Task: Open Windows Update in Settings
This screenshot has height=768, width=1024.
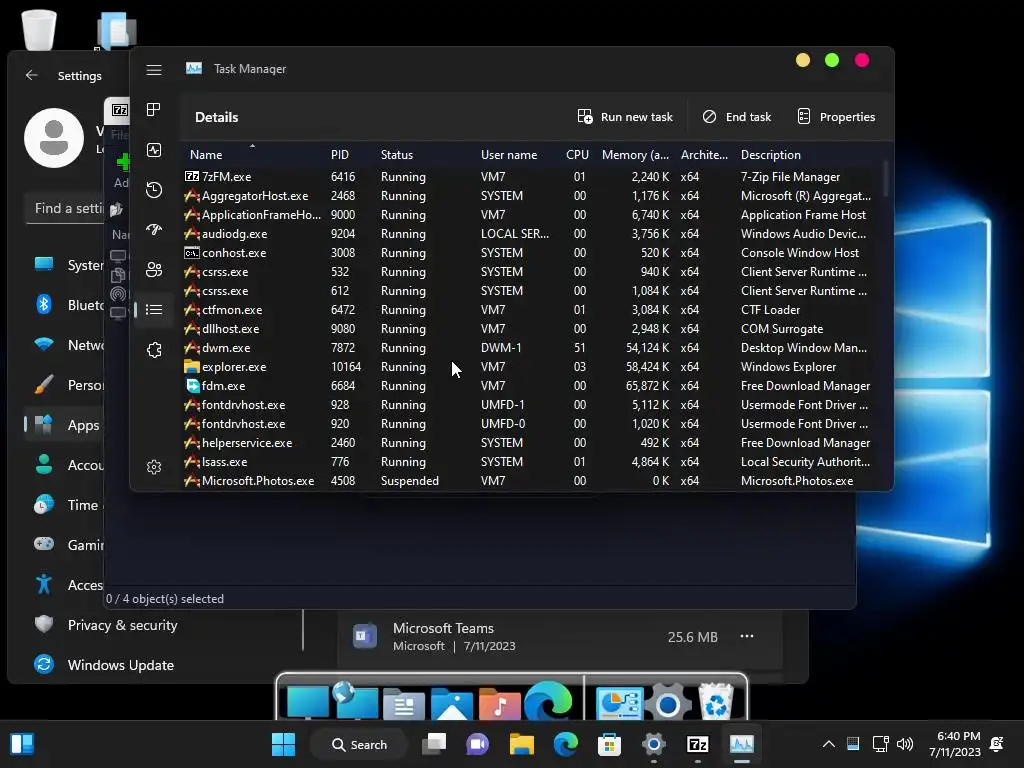Action: click(x=103, y=665)
